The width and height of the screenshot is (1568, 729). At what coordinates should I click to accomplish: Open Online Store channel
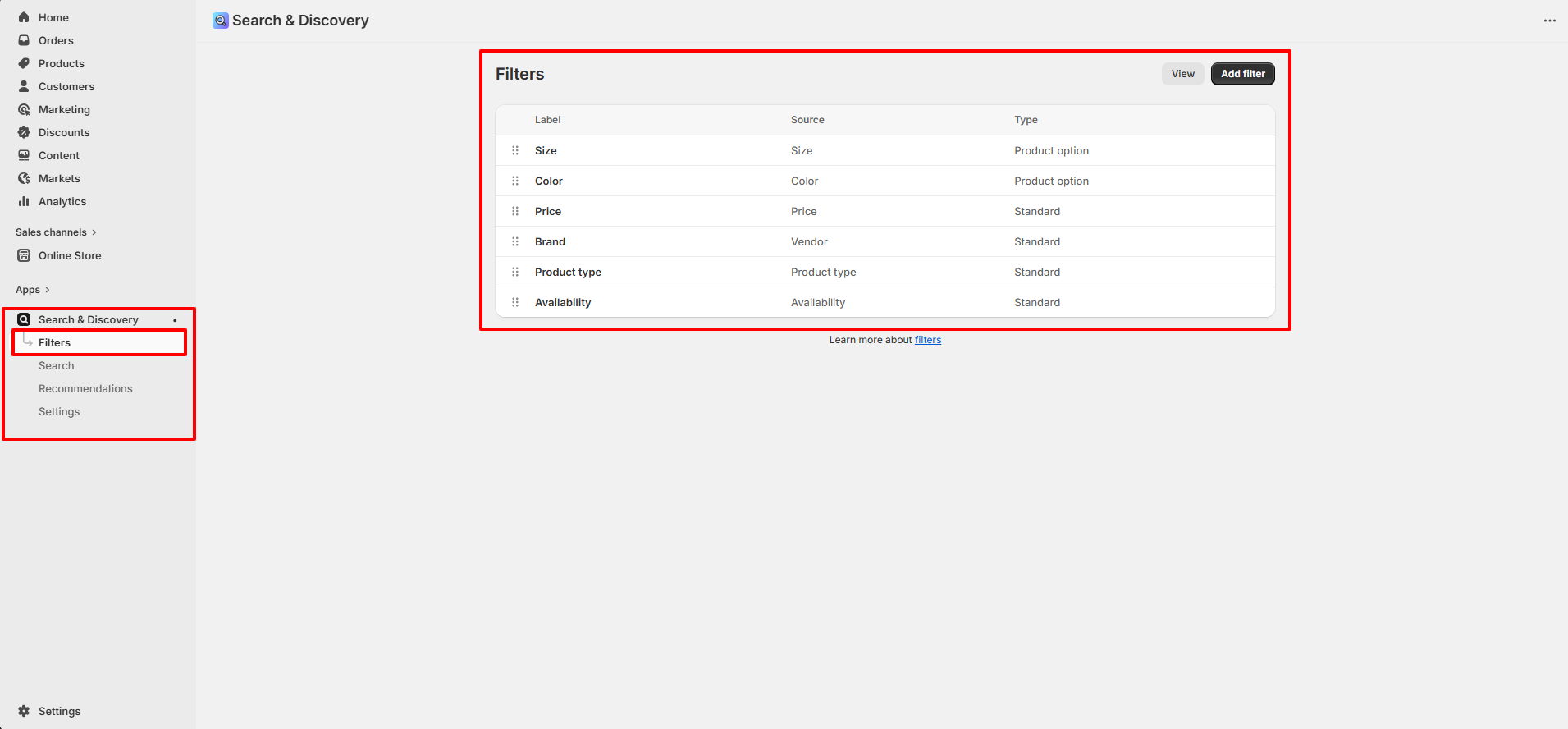tap(70, 255)
